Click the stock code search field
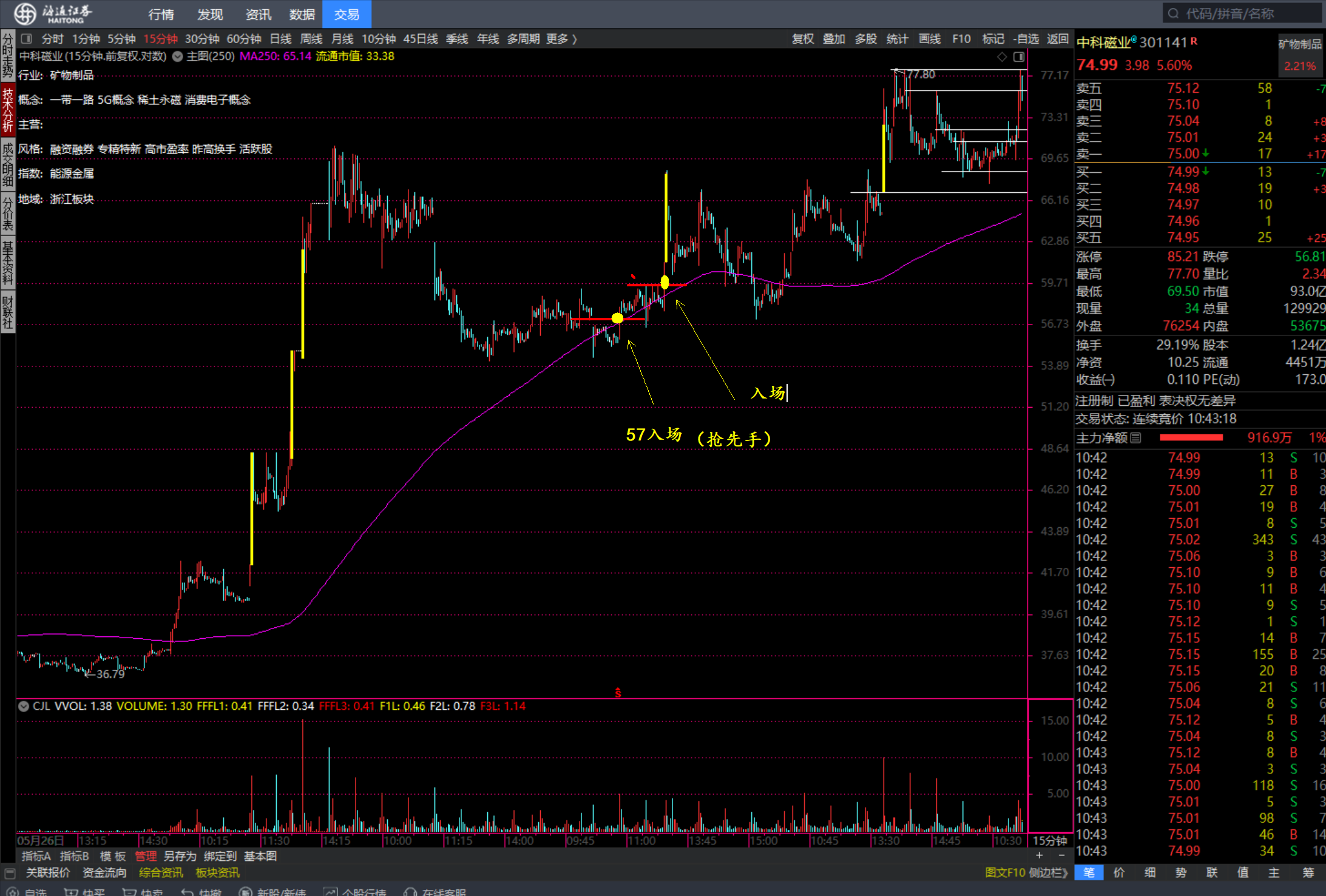The image size is (1326, 896). [x=1242, y=13]
